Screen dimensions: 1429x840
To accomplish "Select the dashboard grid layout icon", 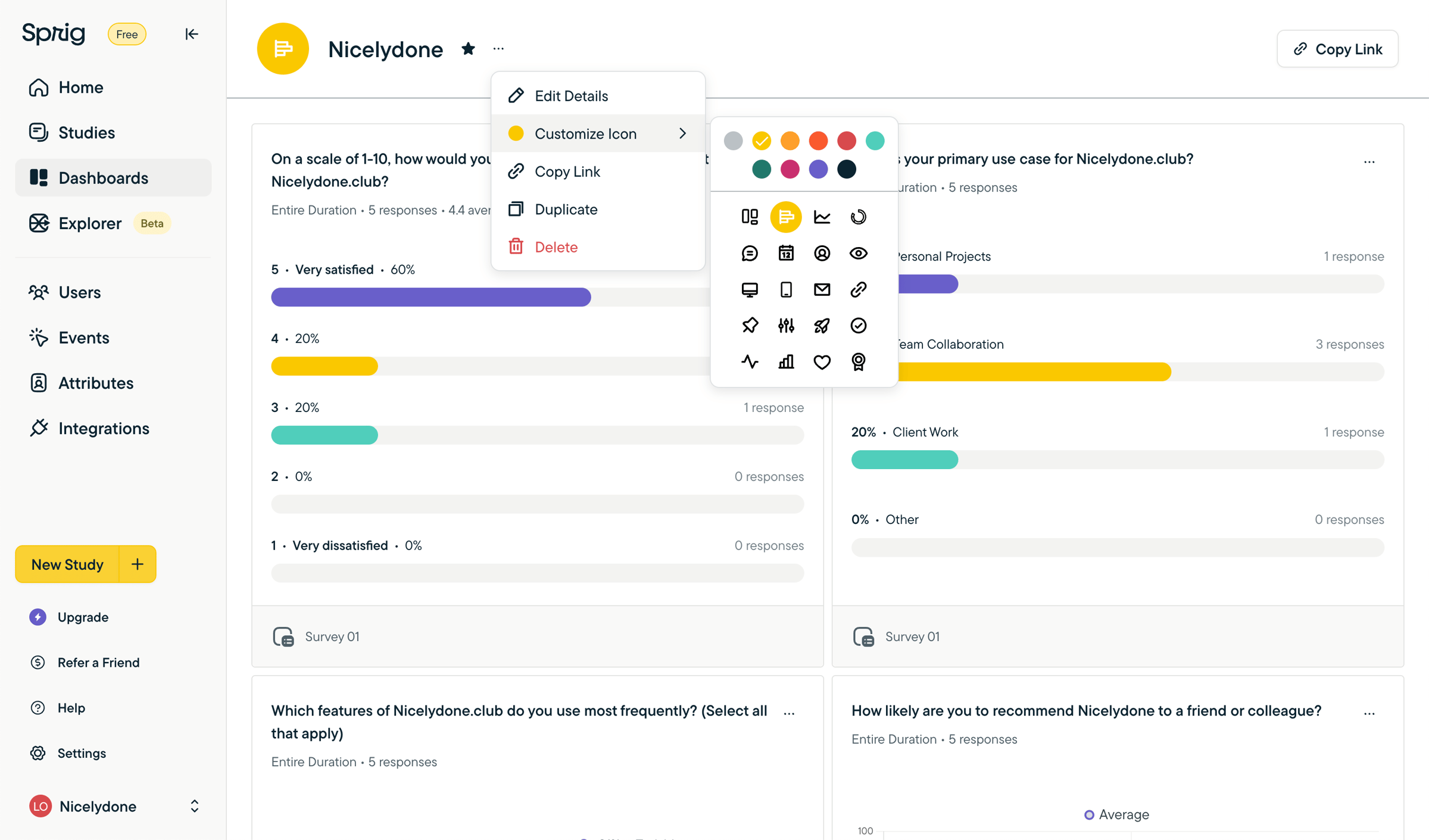I will (x=750, y=217).
